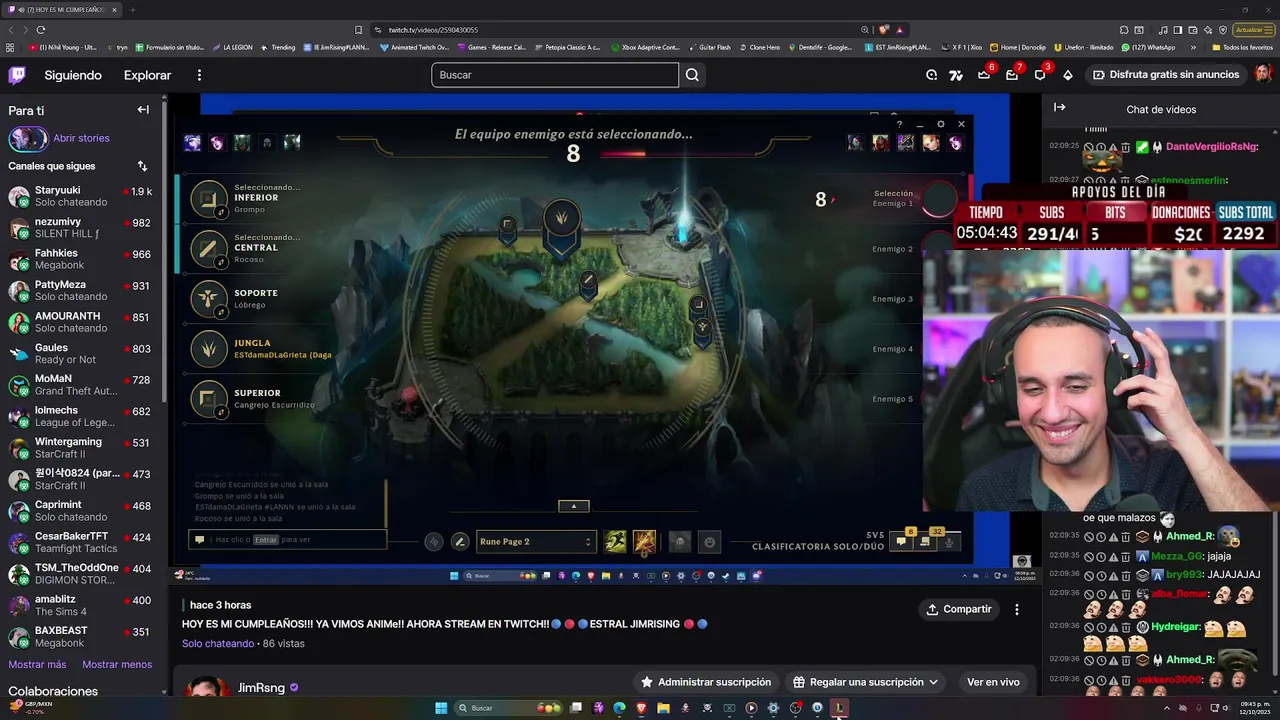Click the rune page edit pencil icon
1280x720 pixels.
coord(460,542)
